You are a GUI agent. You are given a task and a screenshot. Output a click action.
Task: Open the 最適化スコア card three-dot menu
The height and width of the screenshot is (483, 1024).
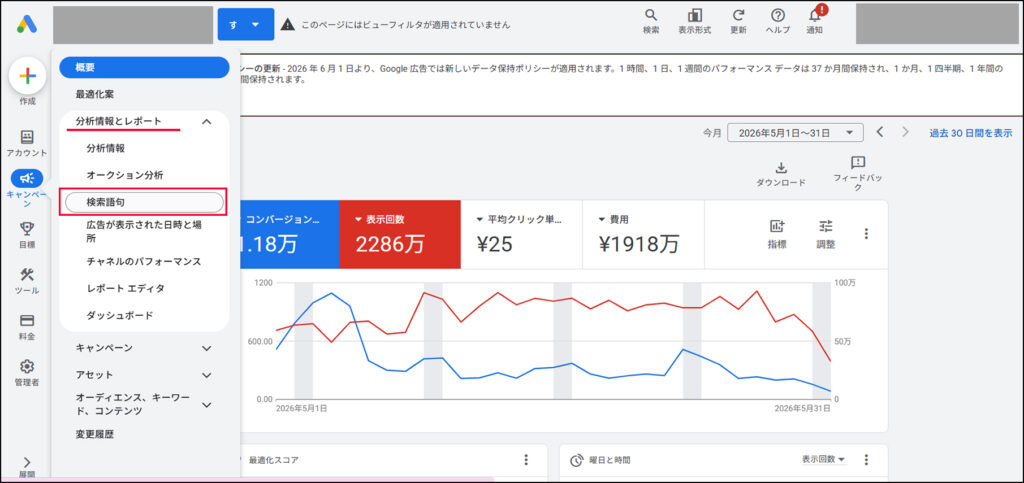(526, 460)
